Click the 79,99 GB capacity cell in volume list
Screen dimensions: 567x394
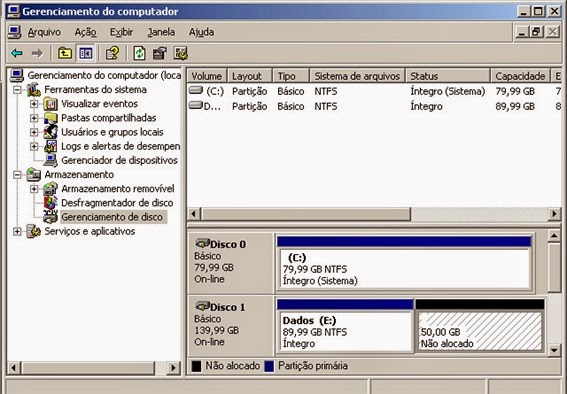[x=515, y=91]
